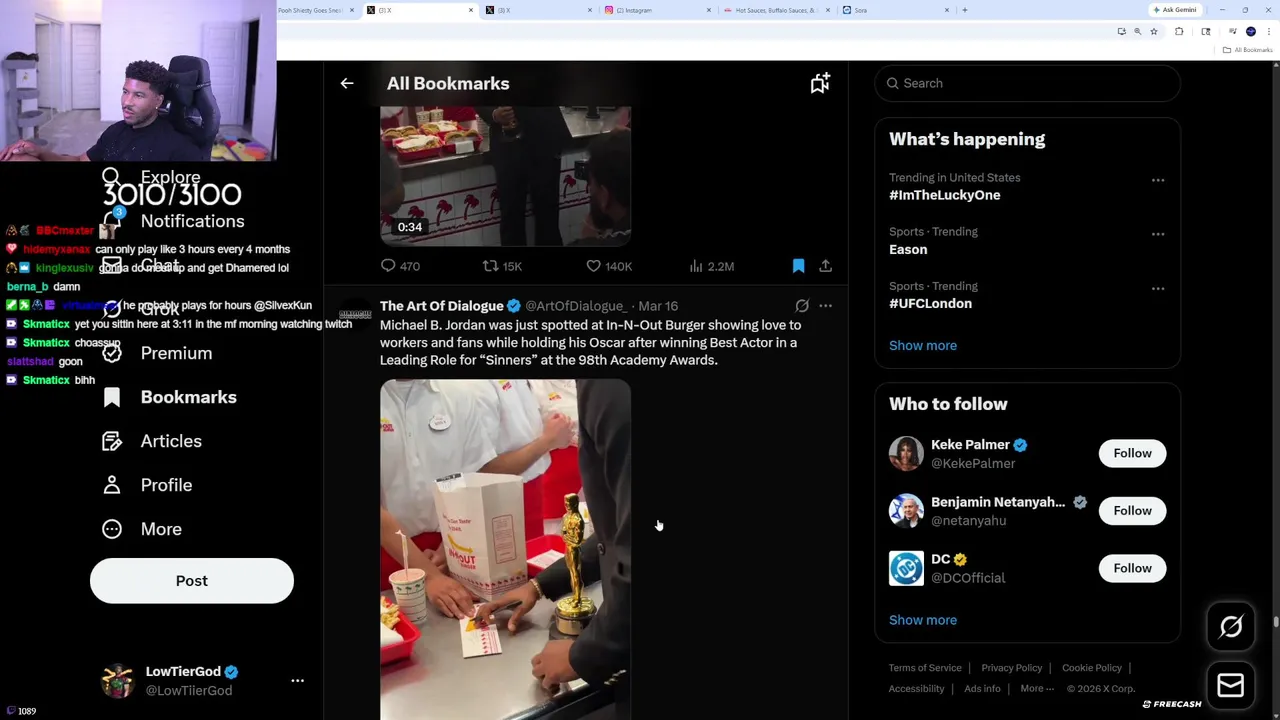View analytics showing 2.2M views
1280x720 pixels.
tap(712, 266)
